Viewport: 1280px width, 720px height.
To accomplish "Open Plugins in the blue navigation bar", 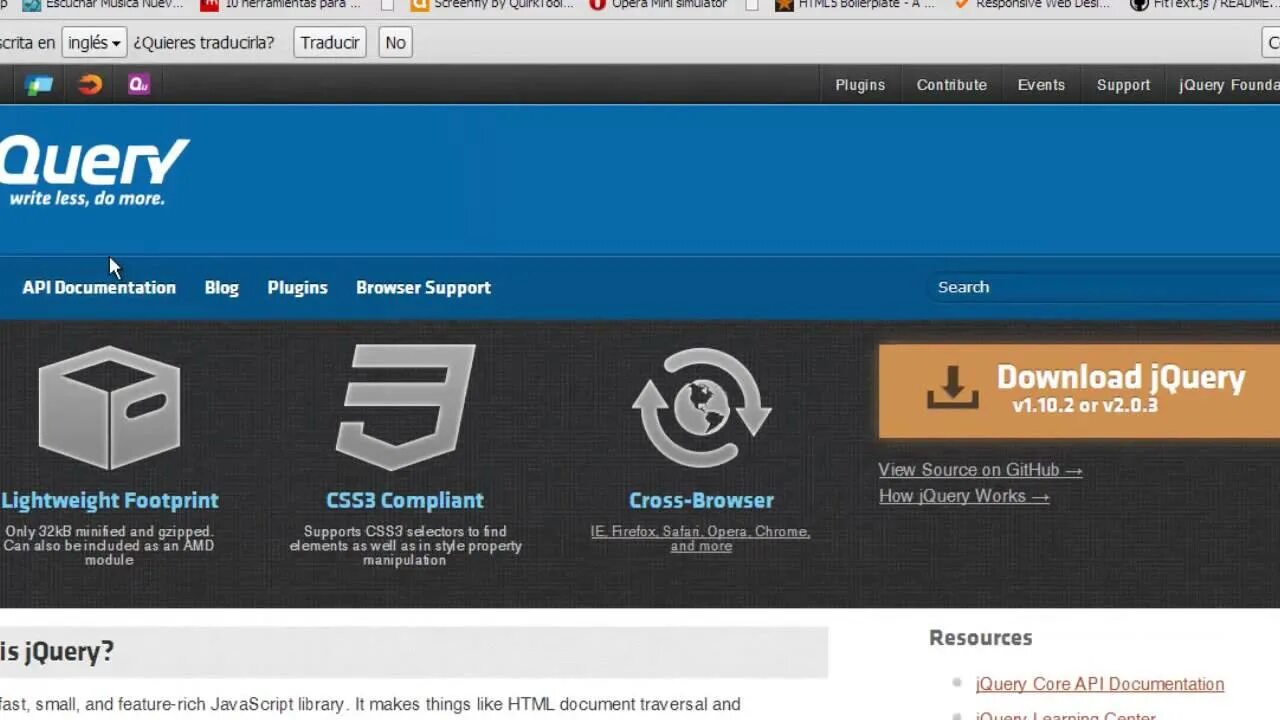I will [x=297, y=287].
